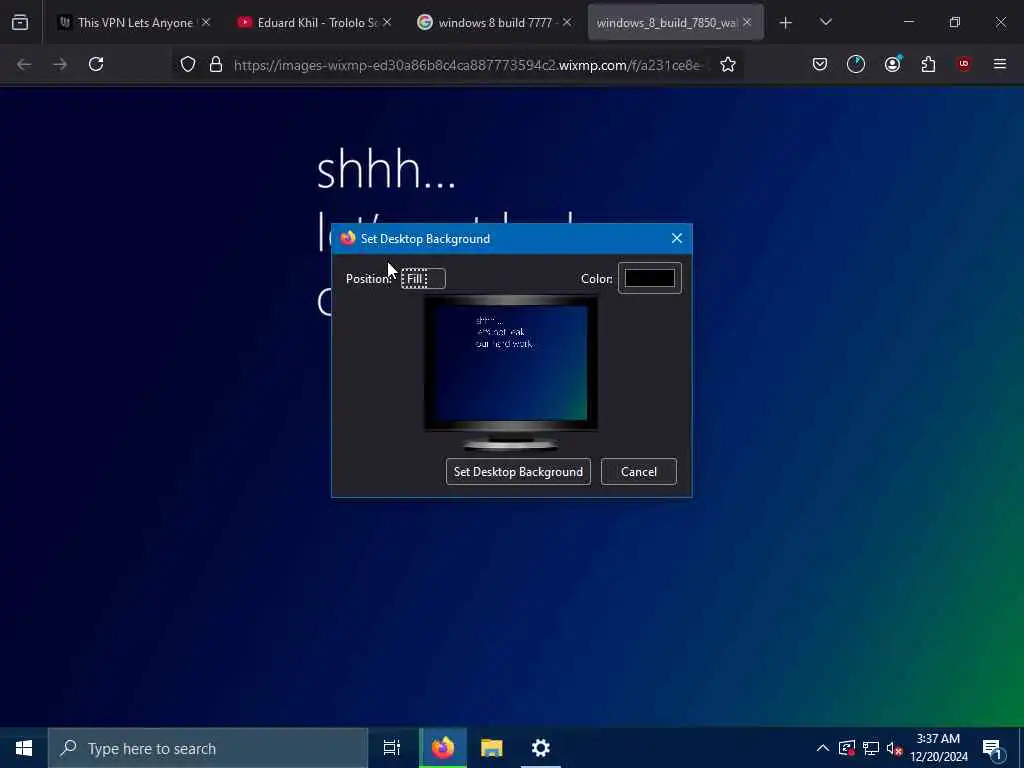Open a new tab with the plus button

(x=786, y=23)
